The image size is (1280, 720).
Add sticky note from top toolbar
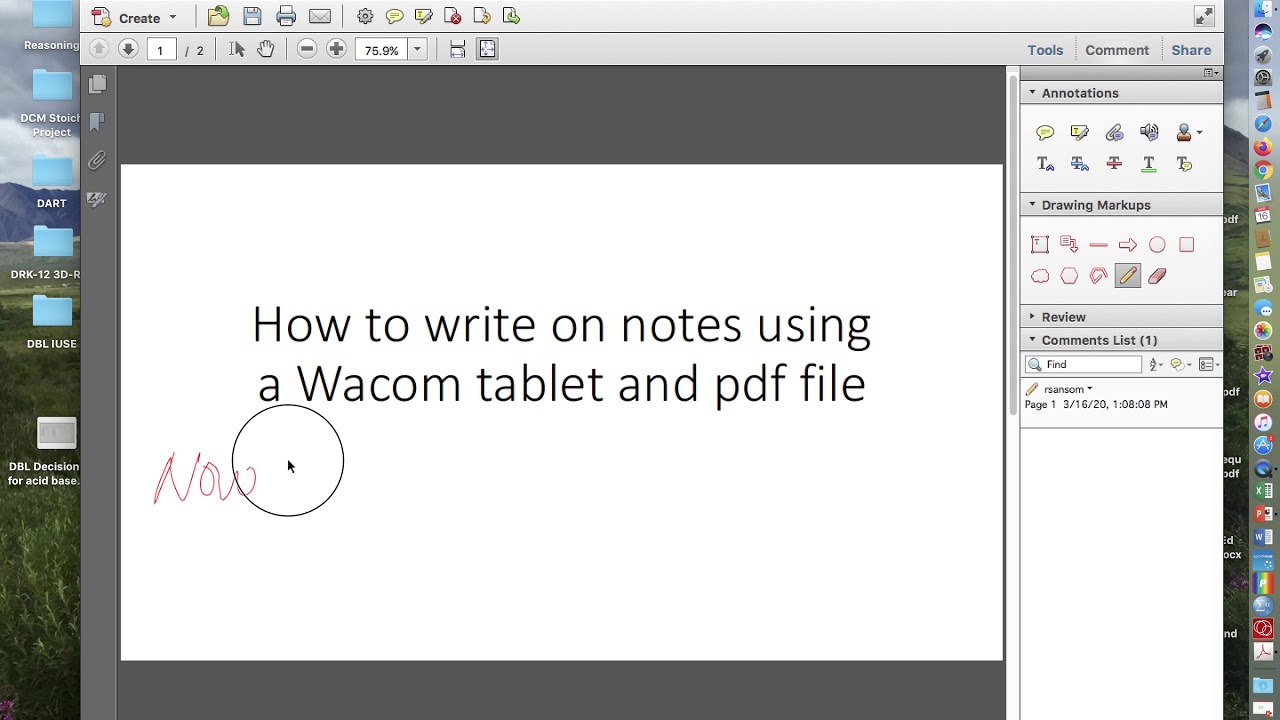394,16
